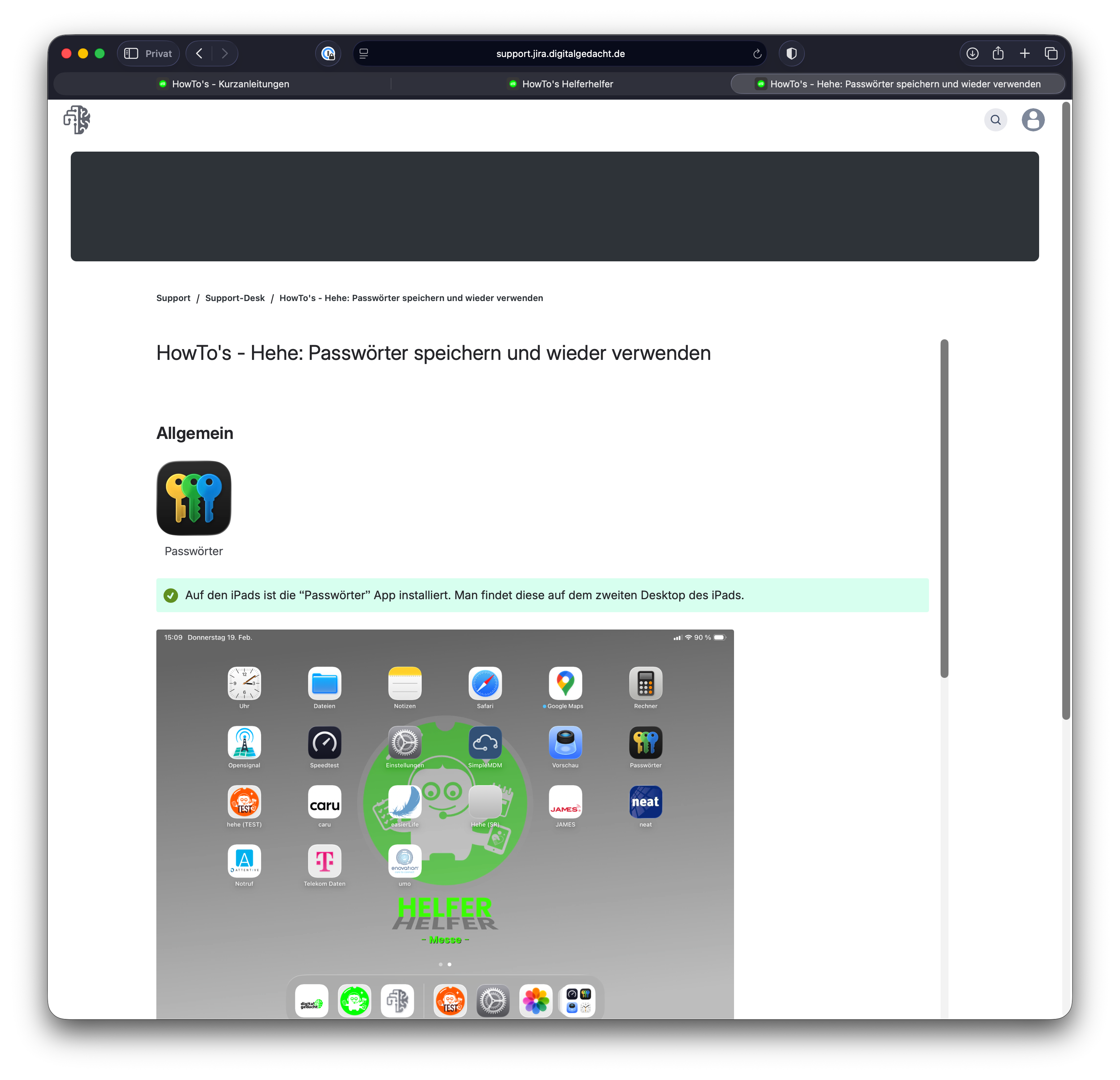Image resolution: width=1120 pixels, height=1080 pixels.
Task: Go back to the previous page
Action: (x=199, y=53)
